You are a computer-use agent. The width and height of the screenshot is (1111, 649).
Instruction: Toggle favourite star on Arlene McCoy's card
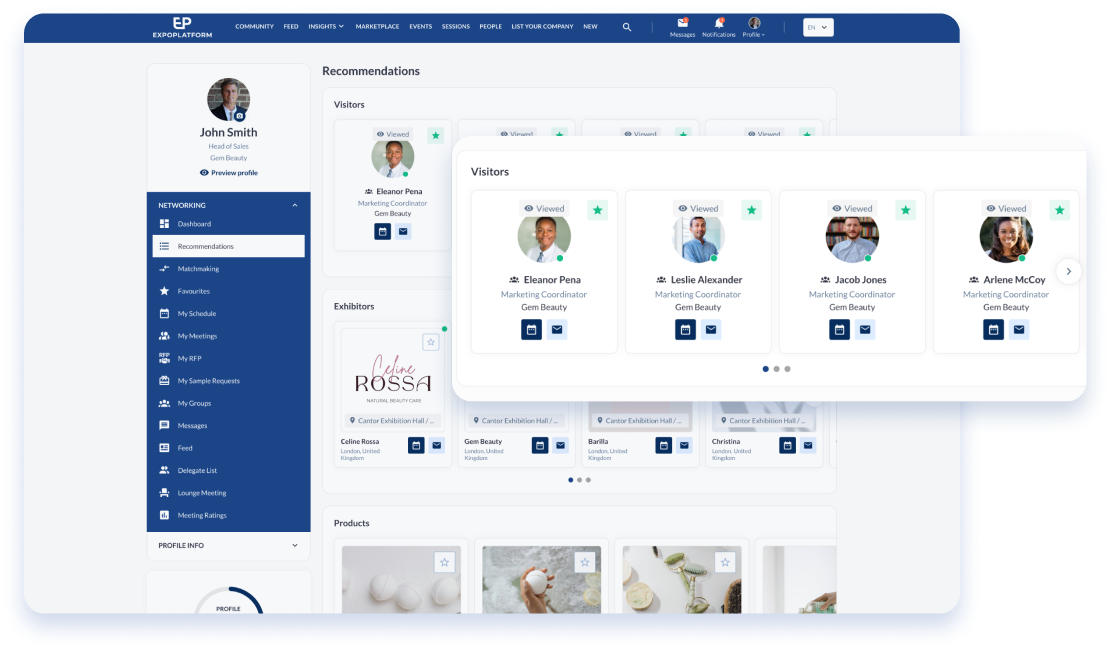(1059, 210)
